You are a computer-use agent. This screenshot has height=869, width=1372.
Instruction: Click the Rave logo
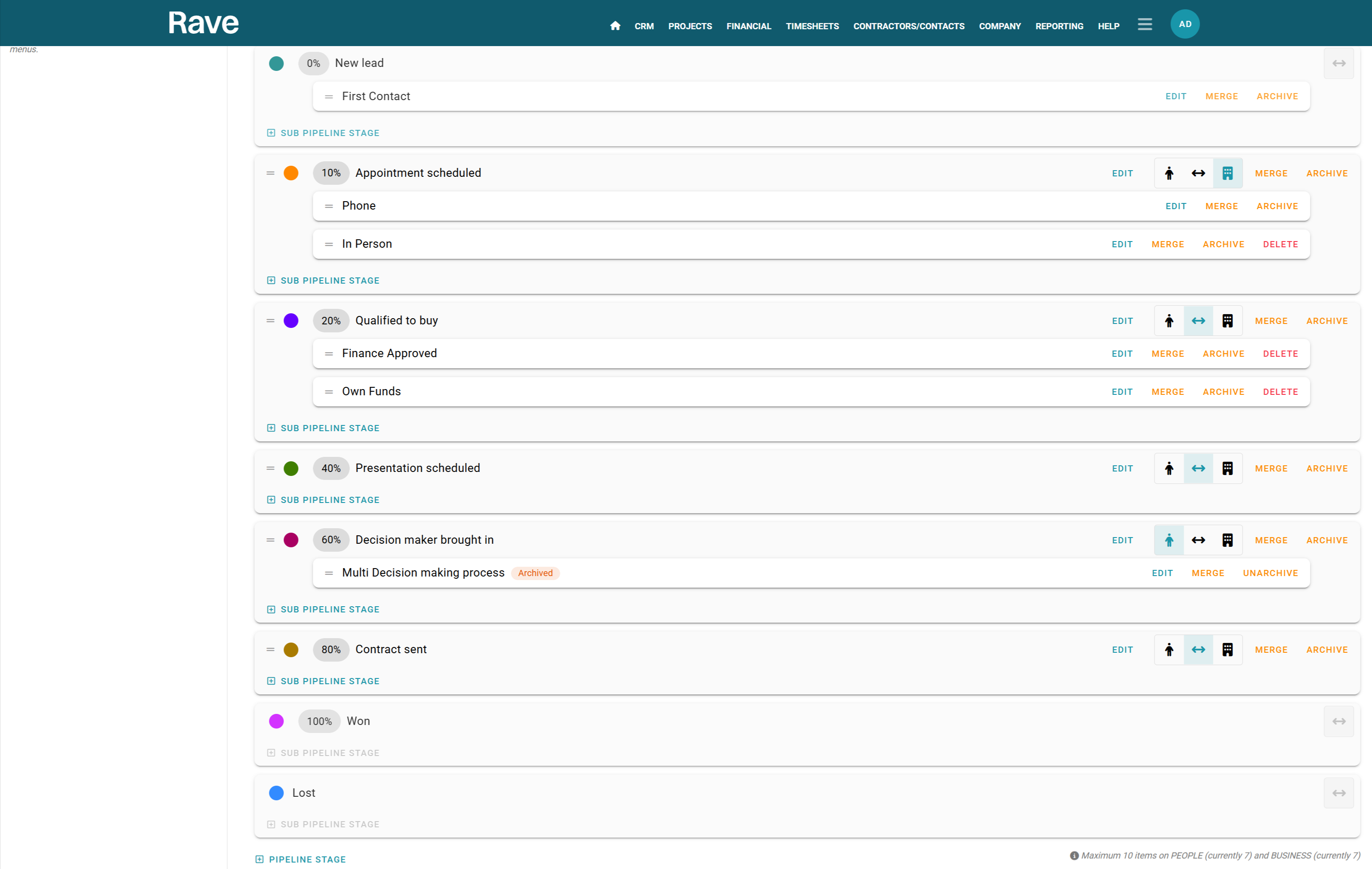click(x=203, y=23)
